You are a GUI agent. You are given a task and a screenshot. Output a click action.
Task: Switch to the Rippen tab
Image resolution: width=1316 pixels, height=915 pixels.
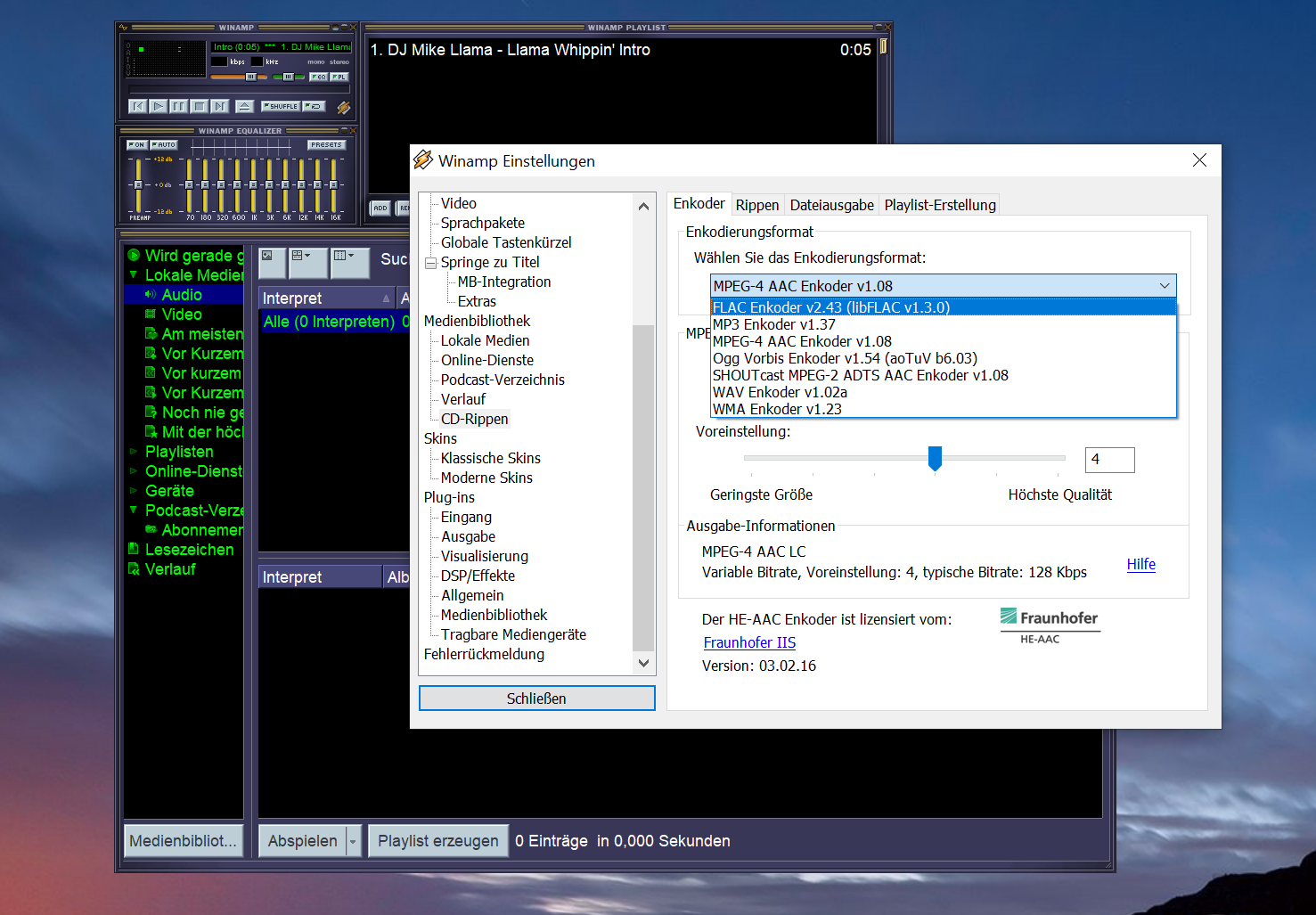click(757, 205)
